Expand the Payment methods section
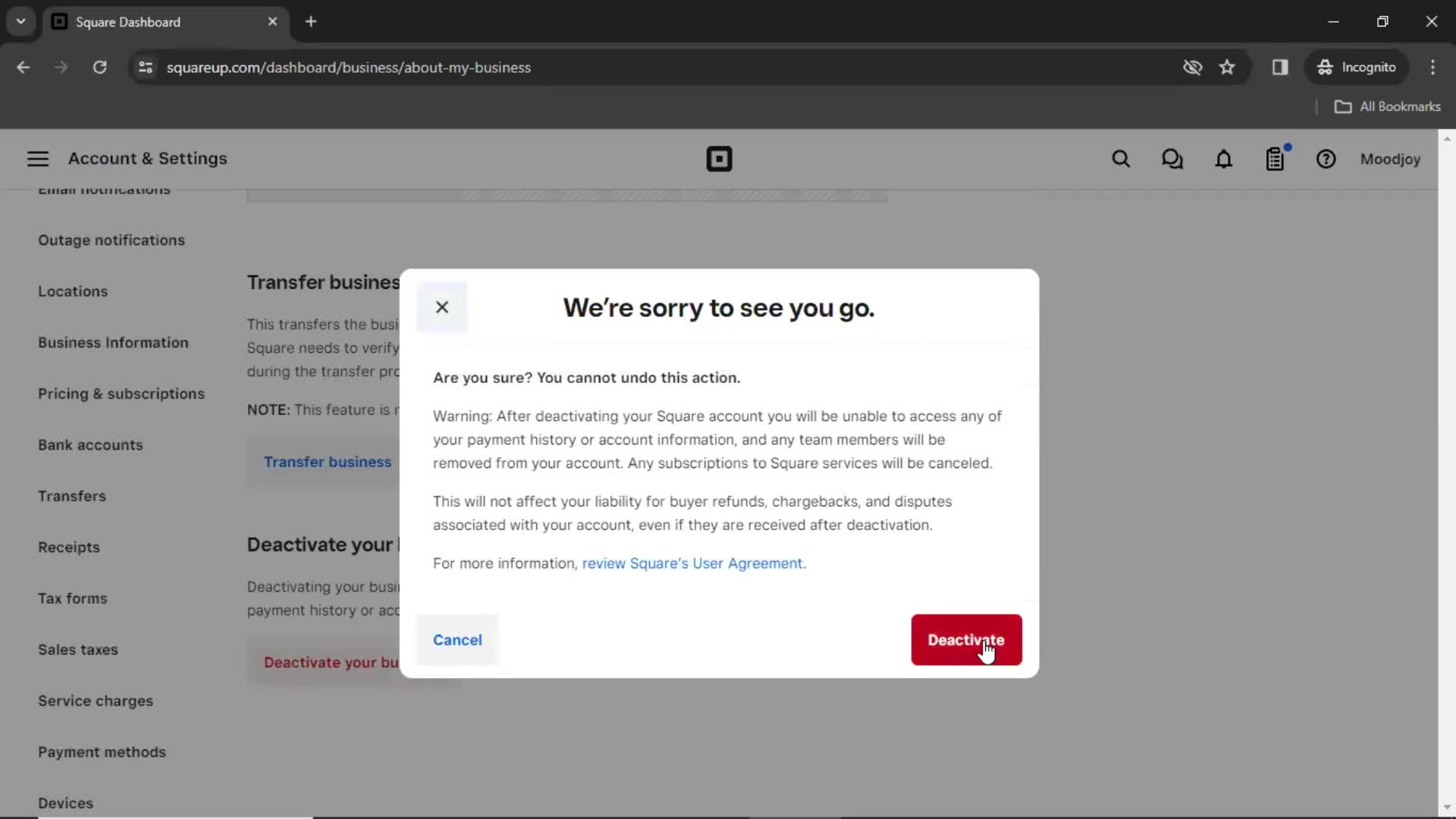 [102, 752]
